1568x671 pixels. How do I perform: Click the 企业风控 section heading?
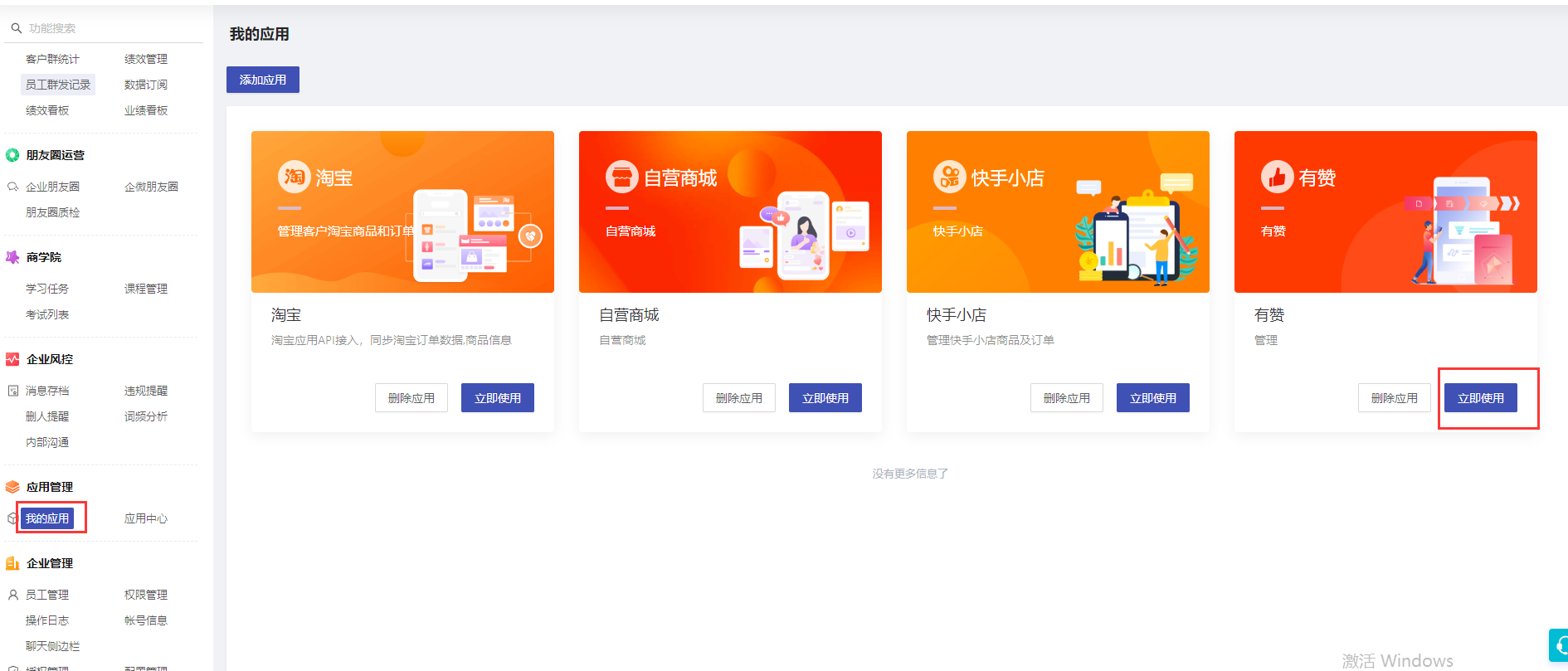coord(50,359)
